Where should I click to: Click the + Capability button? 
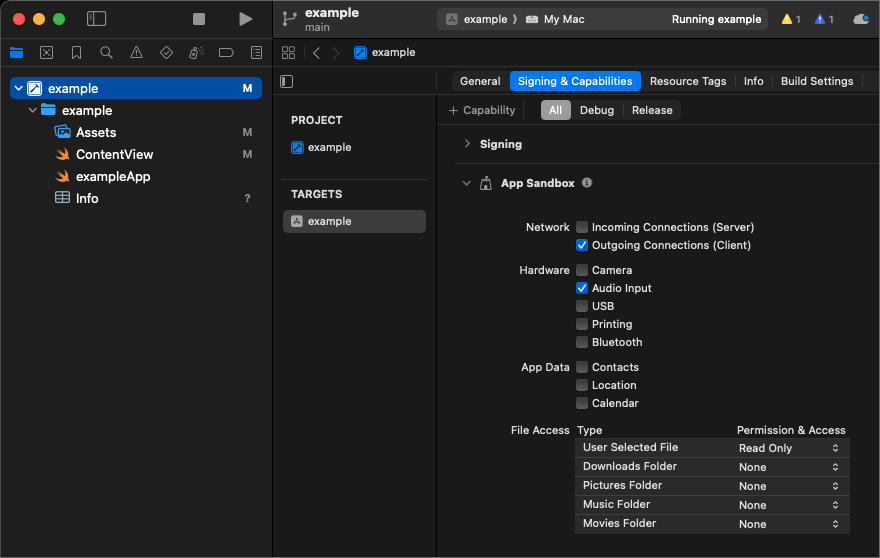482,110
